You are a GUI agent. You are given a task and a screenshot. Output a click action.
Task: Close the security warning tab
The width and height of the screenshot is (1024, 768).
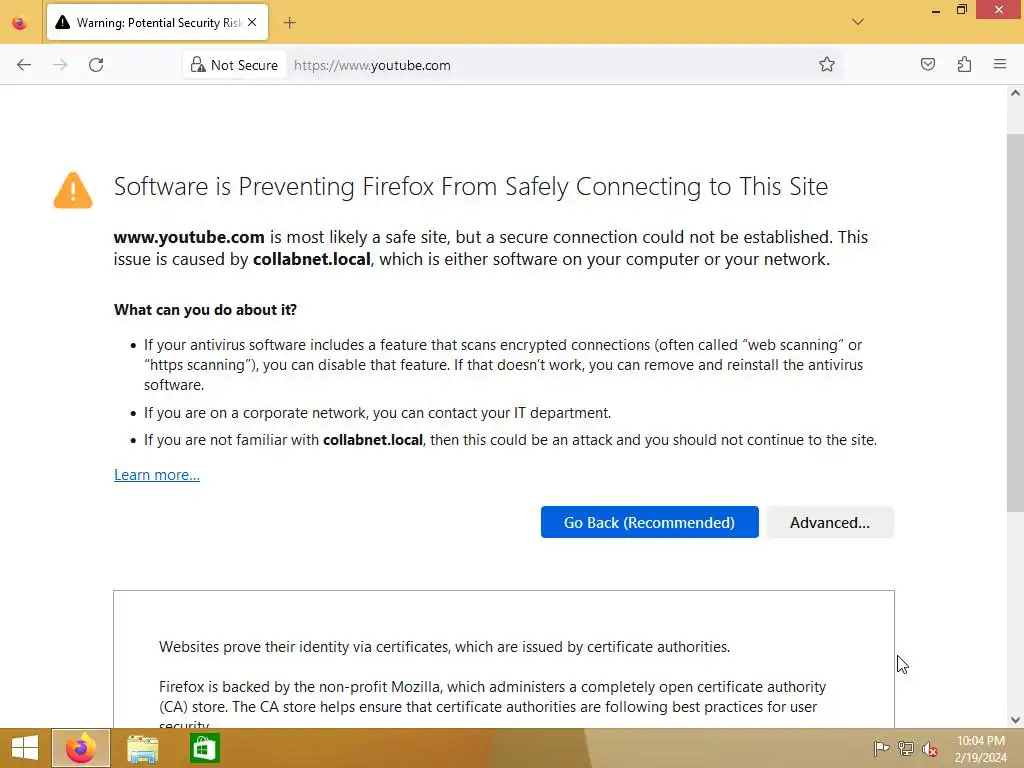(x=251, y=22)
